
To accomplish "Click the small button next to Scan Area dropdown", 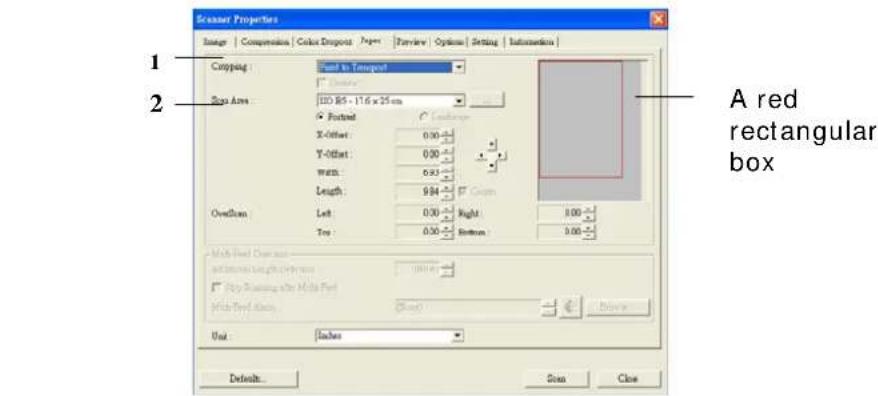I will (x=487, y=101).
